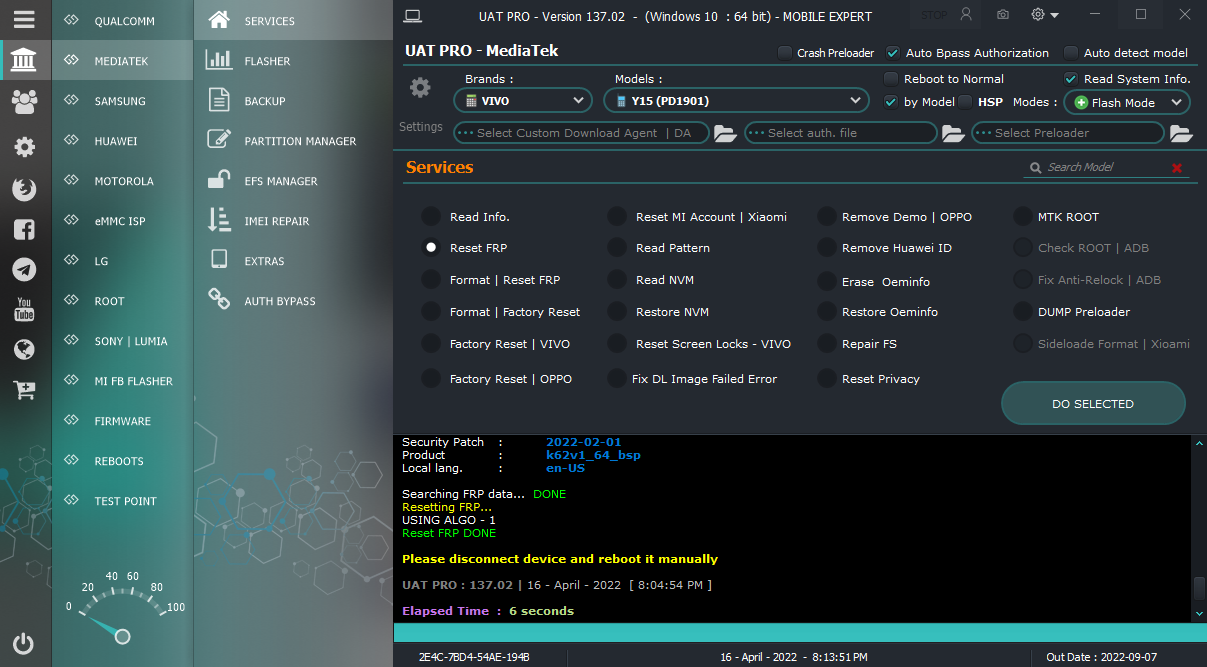This screenshot has height=667, width=1207.
Task: Click the Backup document icon
Action: point(219,100)
